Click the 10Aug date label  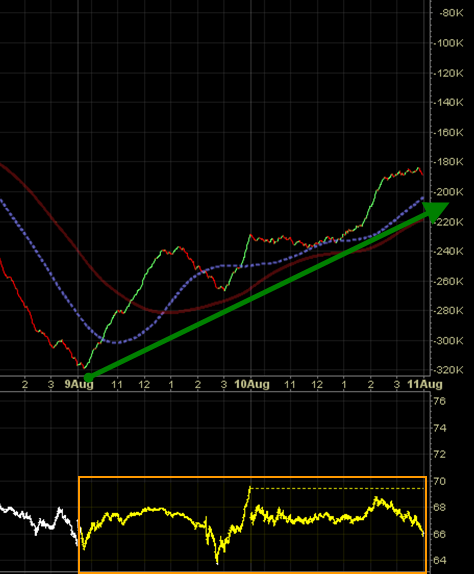252,384
